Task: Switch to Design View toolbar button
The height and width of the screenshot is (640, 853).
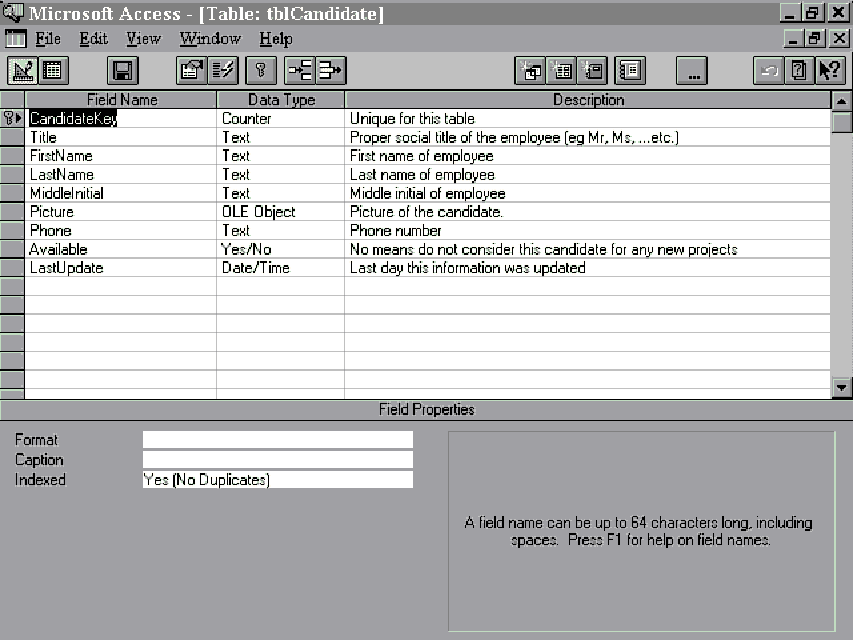Action: pos(22,71)
